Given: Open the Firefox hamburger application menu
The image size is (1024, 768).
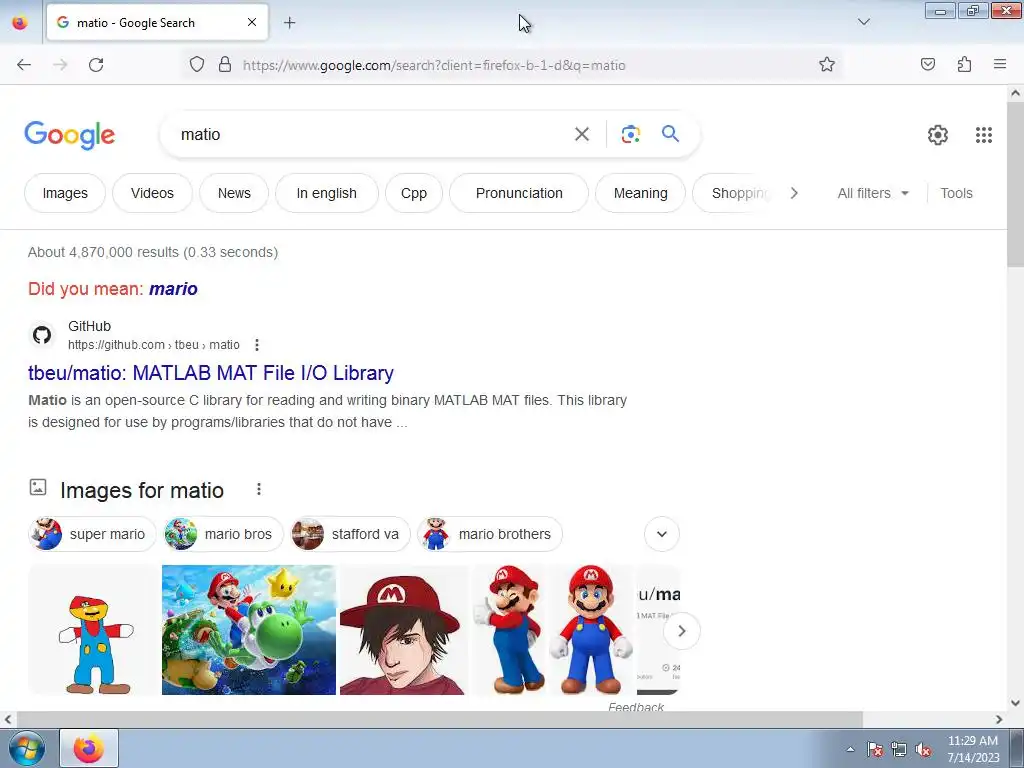Looking at the screenshot, I should point(1000,64).
